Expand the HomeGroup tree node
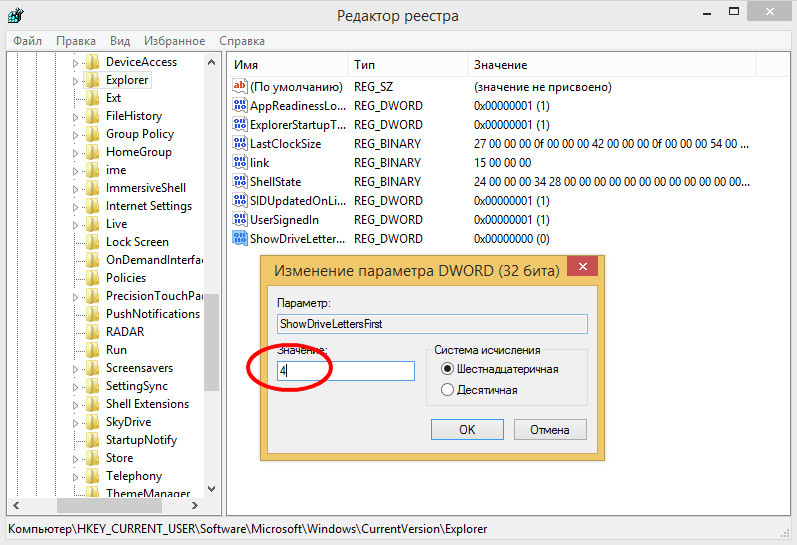 (75, 153)
